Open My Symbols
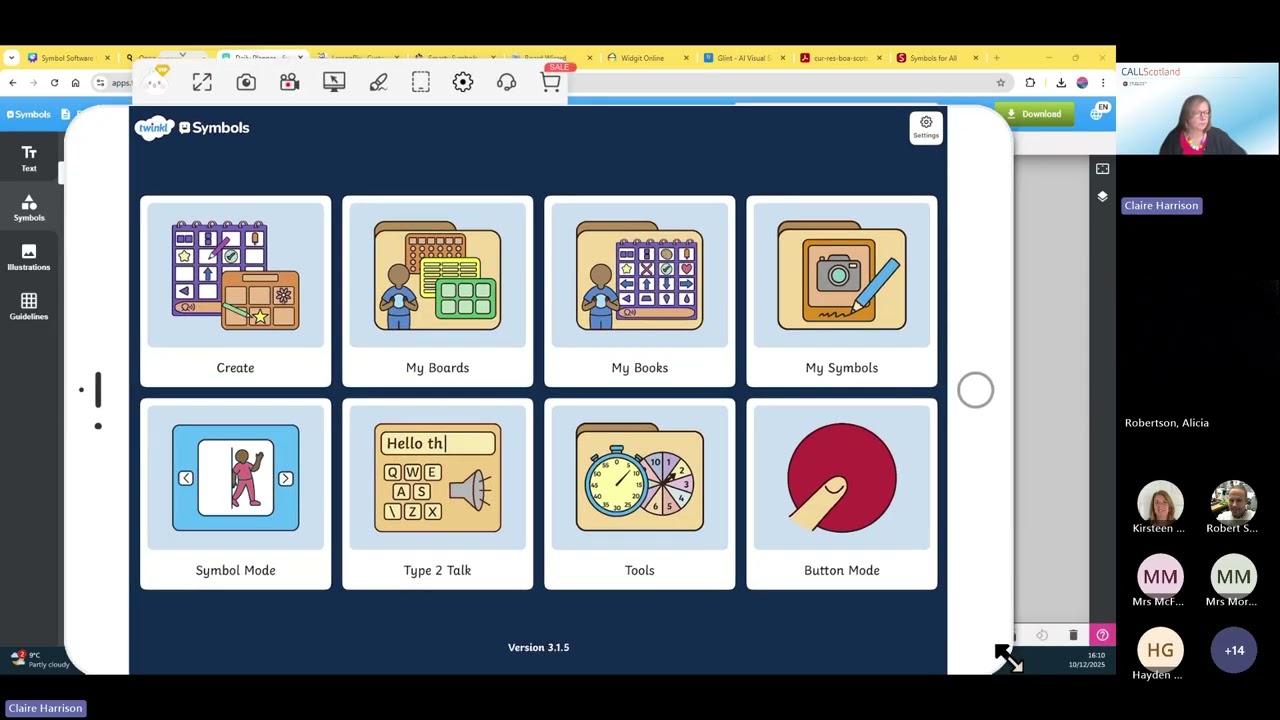The image size is (1280, 720). [841, 291]
